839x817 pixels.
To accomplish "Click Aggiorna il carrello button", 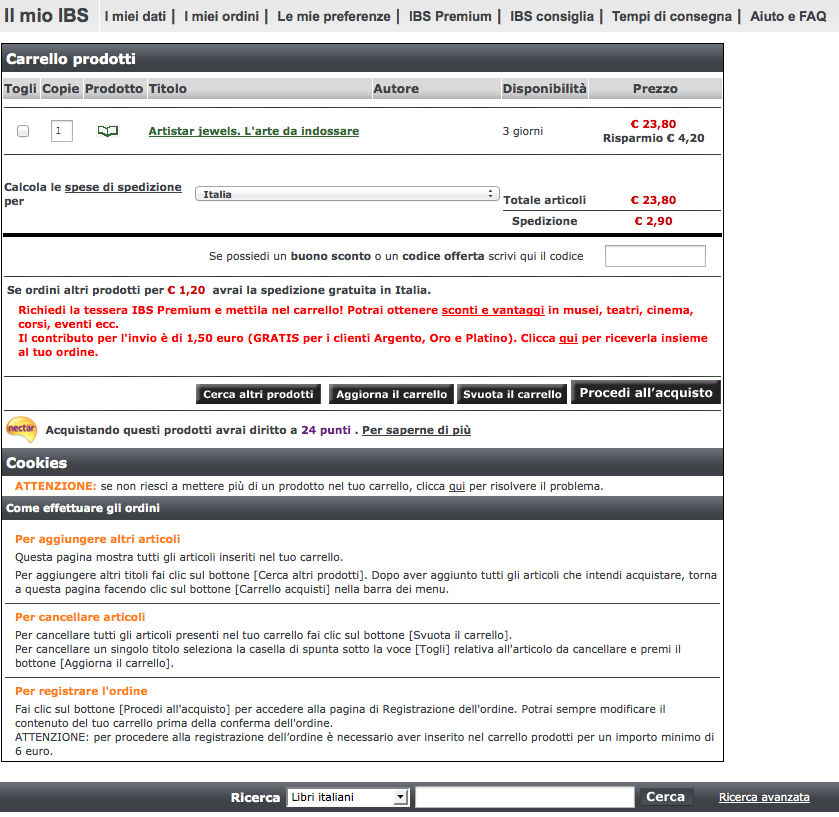I will coord(391,394).
